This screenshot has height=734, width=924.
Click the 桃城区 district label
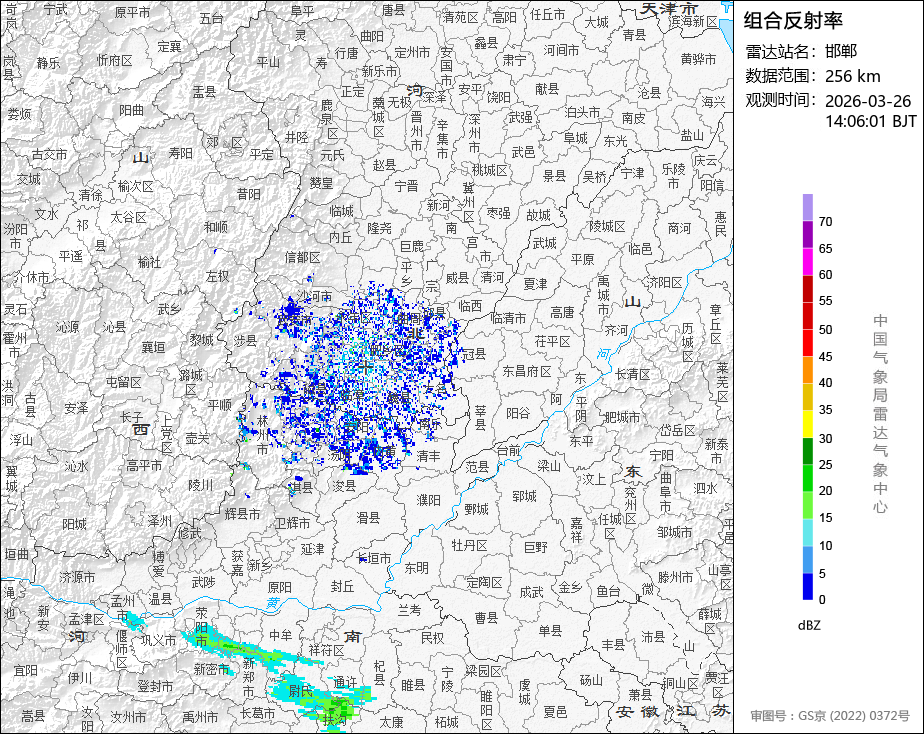pos(490,170)
